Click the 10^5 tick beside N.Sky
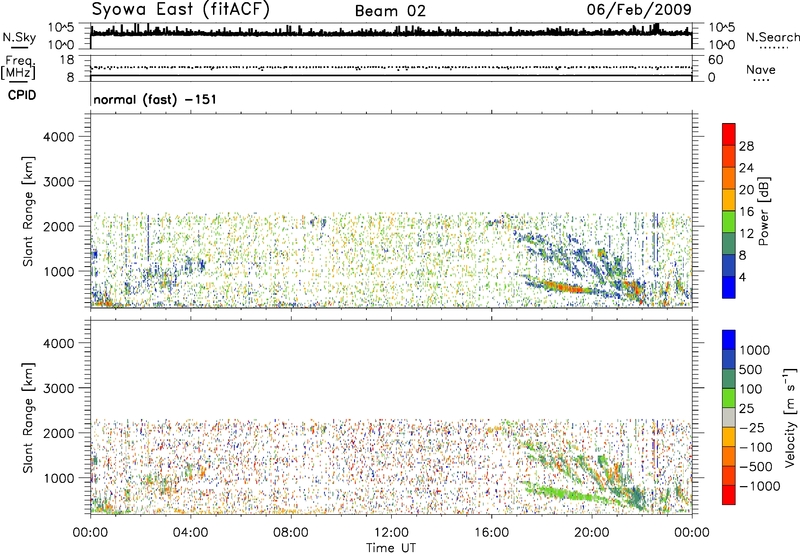800x554 pixels. [61, 28]
